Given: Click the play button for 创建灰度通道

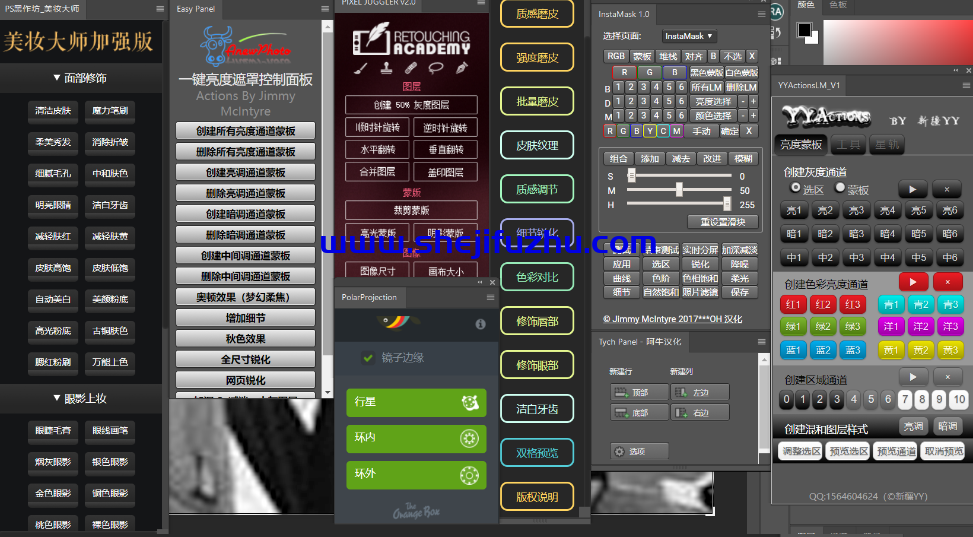Looking at the screenshot, I should click(913, 189).
